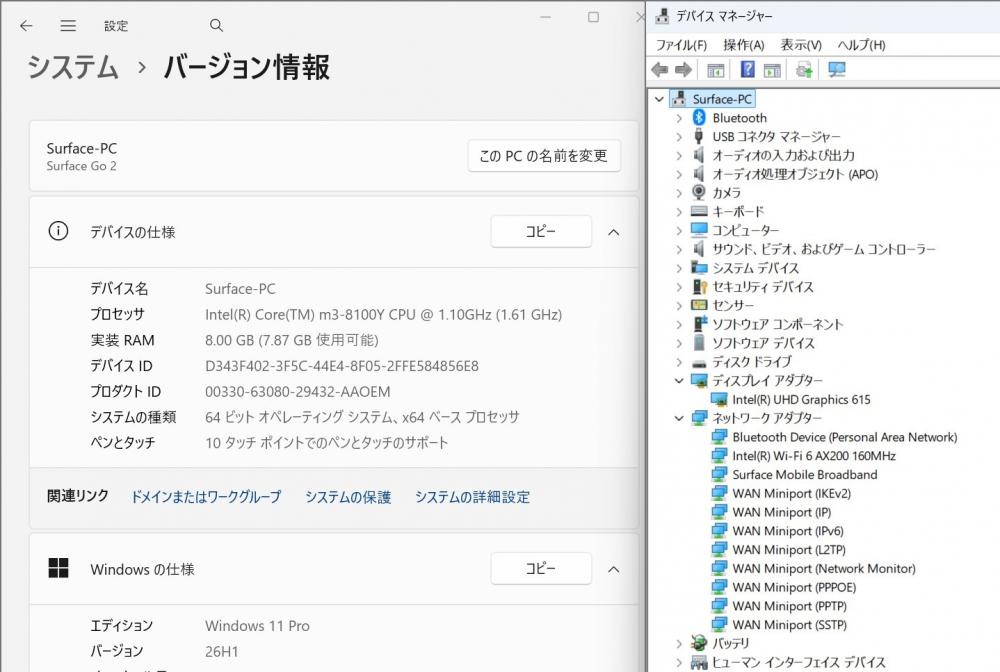Image resolution: width=1000 pixels, height=672 pixels.
Task: Select the Bluetooth category icon
Action: point(699,117)
